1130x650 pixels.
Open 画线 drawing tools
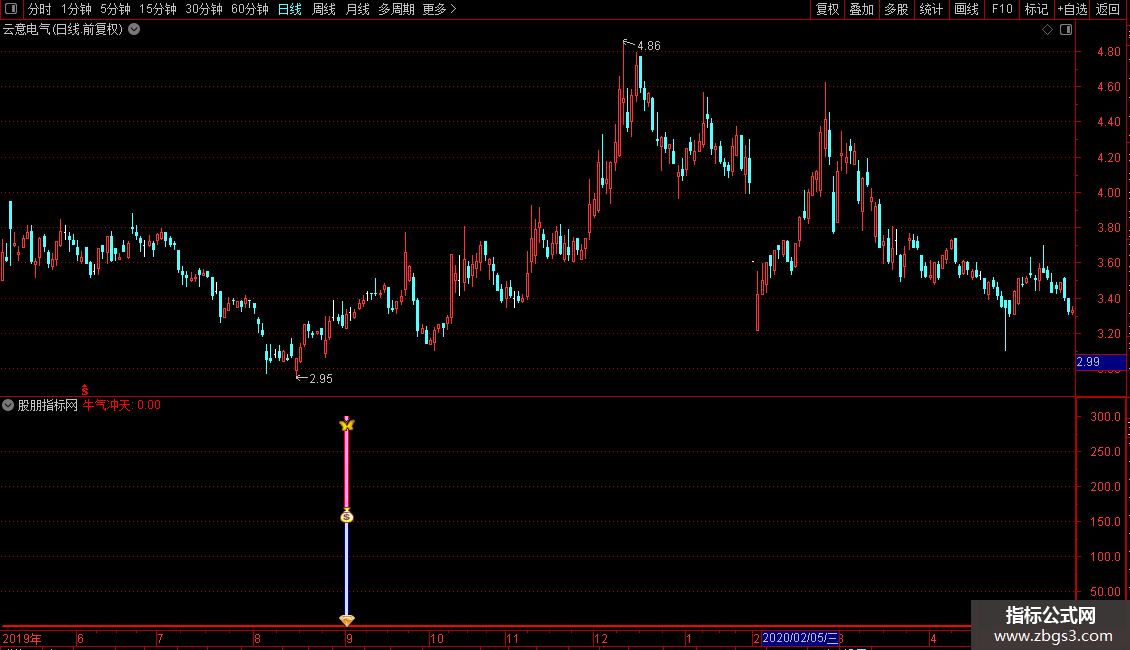tap(966, 9)
